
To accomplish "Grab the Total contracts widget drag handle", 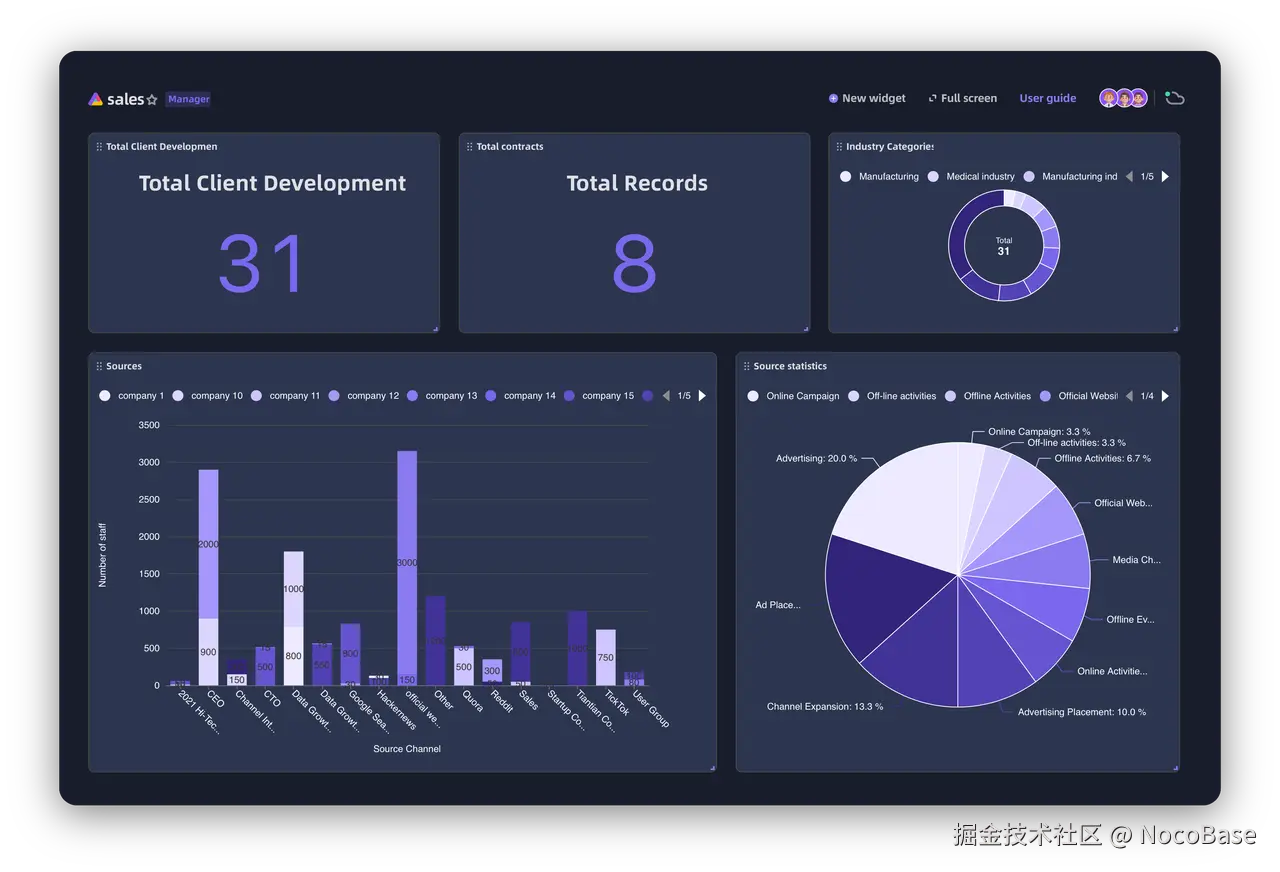I will pyautogui.click(x=470, y=147).
